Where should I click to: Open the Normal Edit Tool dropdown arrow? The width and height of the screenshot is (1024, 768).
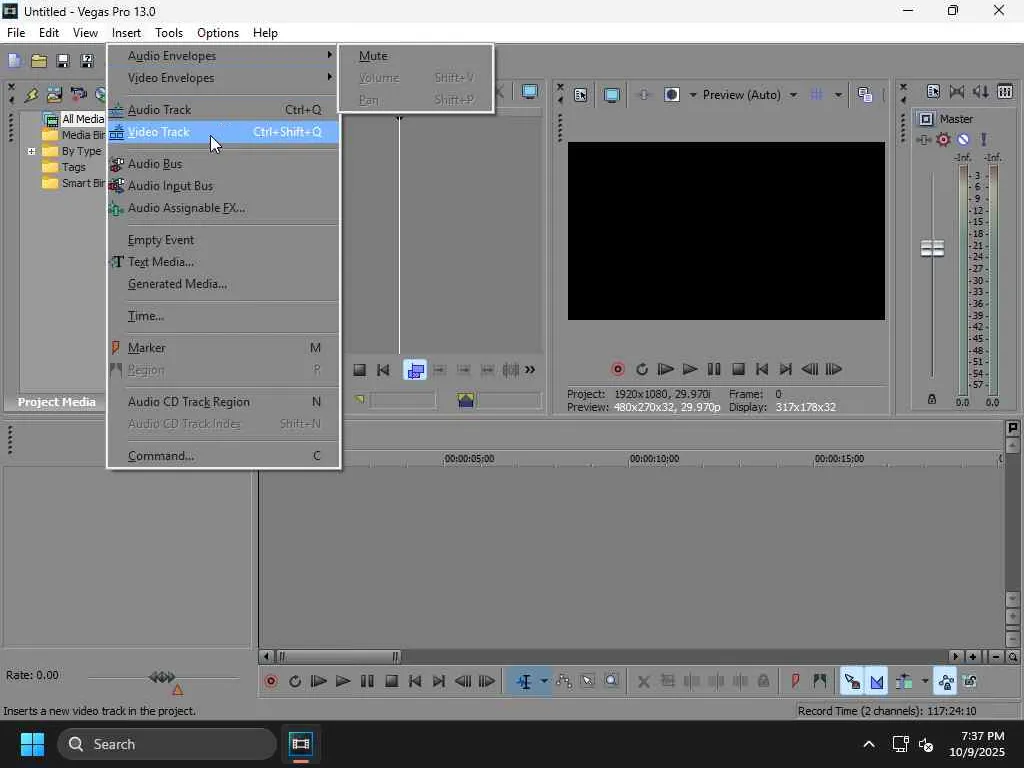543,681
